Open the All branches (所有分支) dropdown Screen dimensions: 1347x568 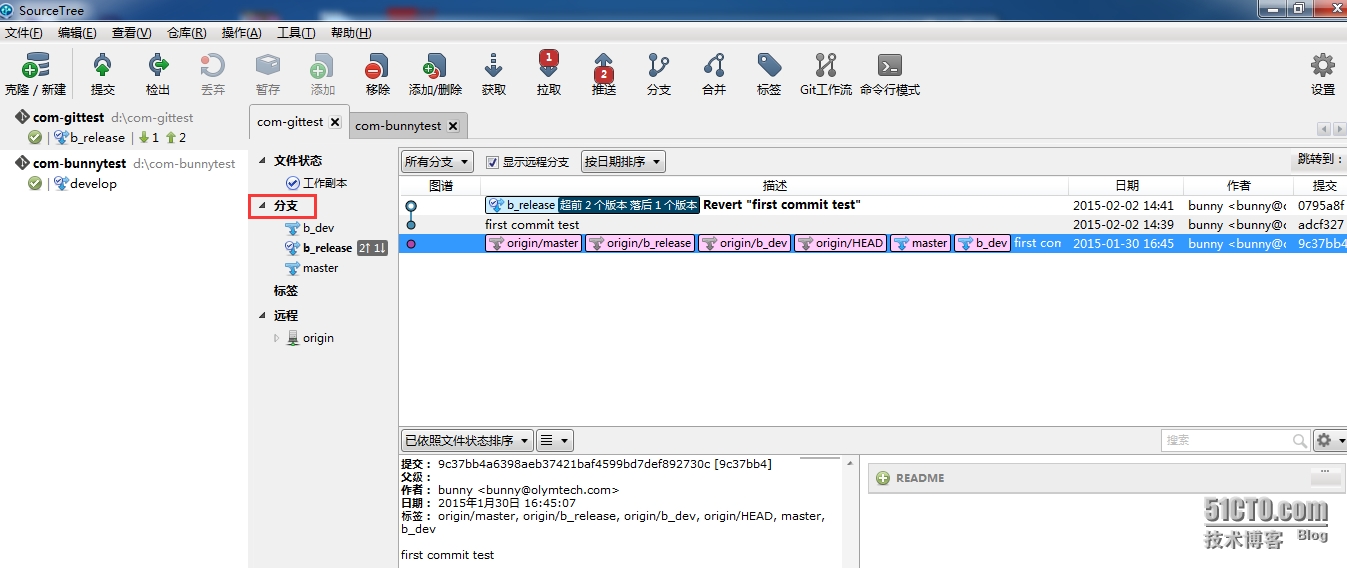point(437,162)
